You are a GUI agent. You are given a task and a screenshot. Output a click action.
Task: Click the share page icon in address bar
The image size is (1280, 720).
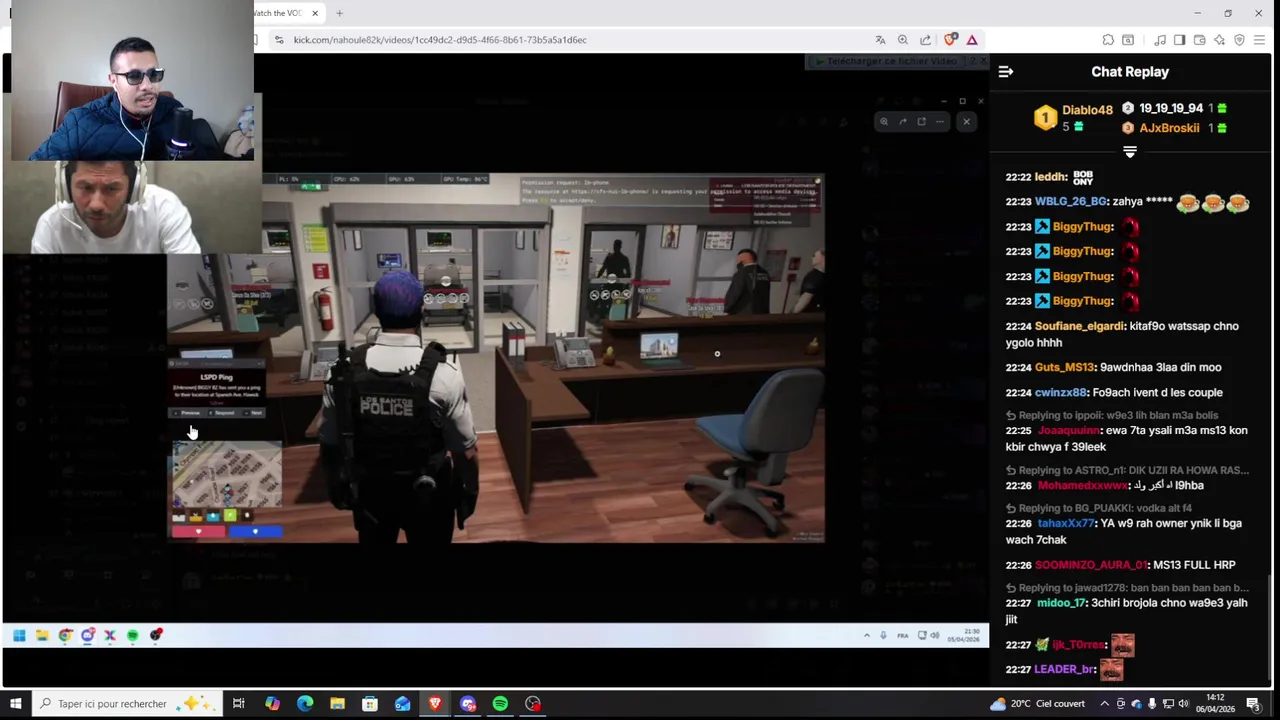[x=925, y=40]
